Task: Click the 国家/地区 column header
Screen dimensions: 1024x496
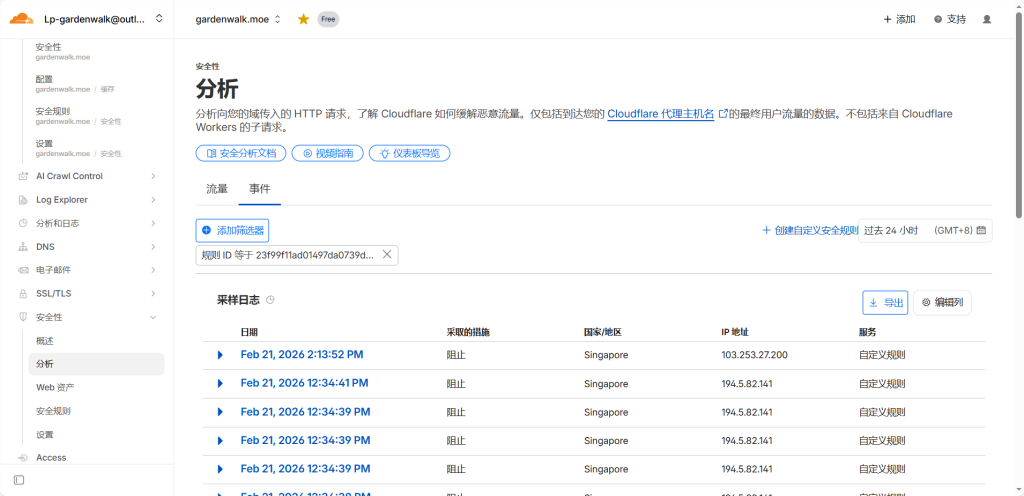Action: 602,332
